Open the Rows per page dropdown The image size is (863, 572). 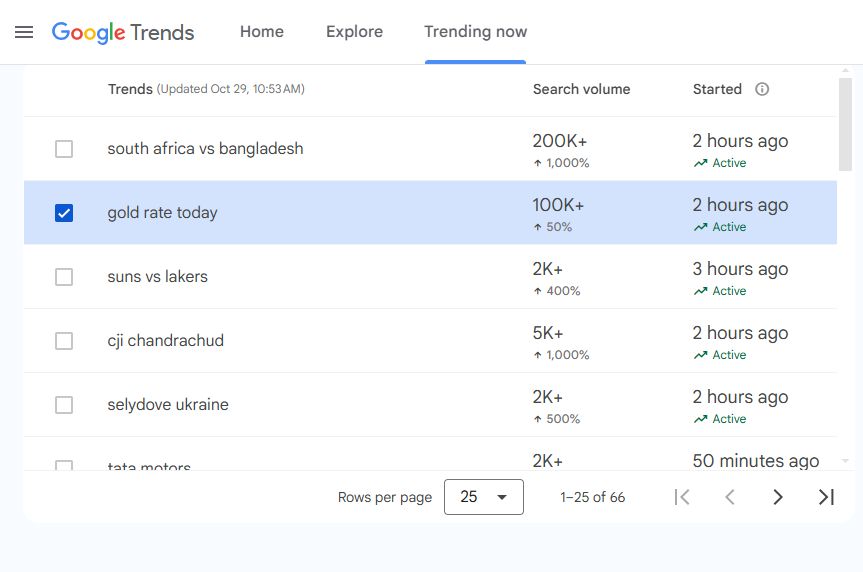click(484, 497)
